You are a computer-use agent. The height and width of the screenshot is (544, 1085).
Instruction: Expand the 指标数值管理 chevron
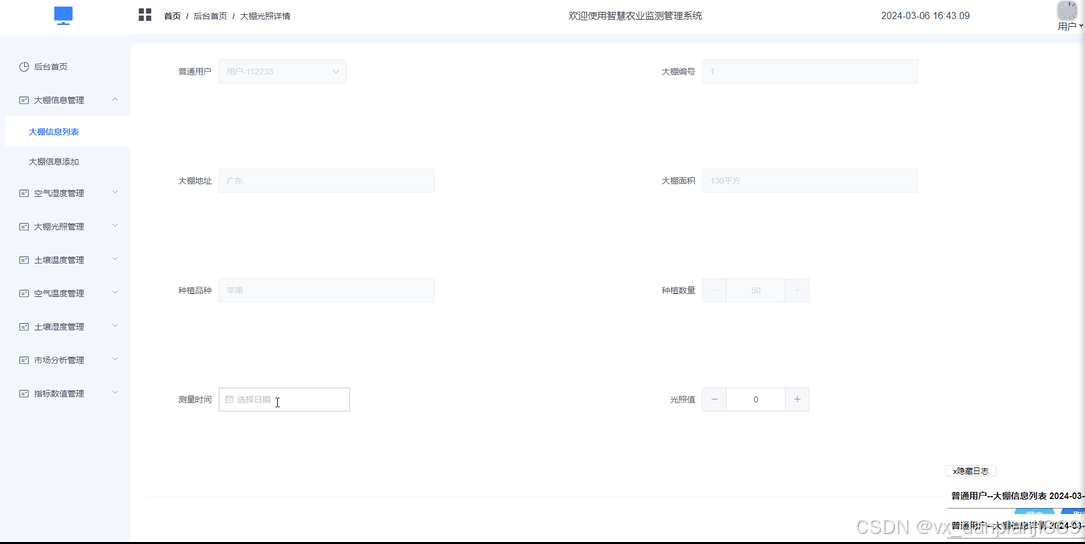[115, 392]
